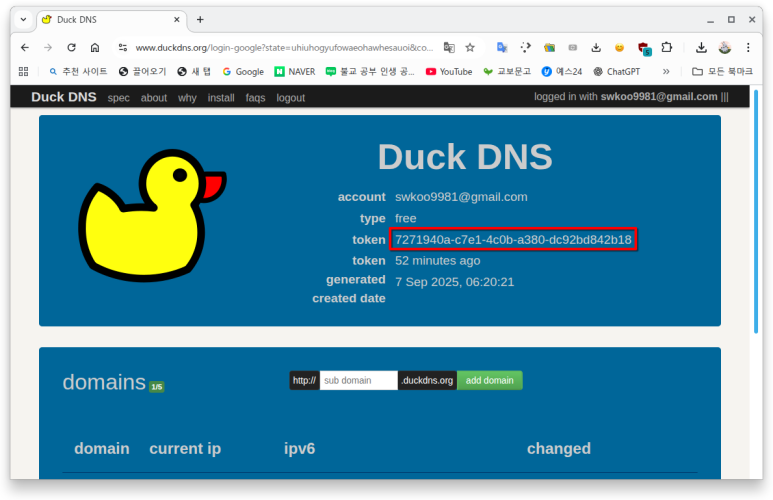Click the 'ipv6' column header

[299, 448]
